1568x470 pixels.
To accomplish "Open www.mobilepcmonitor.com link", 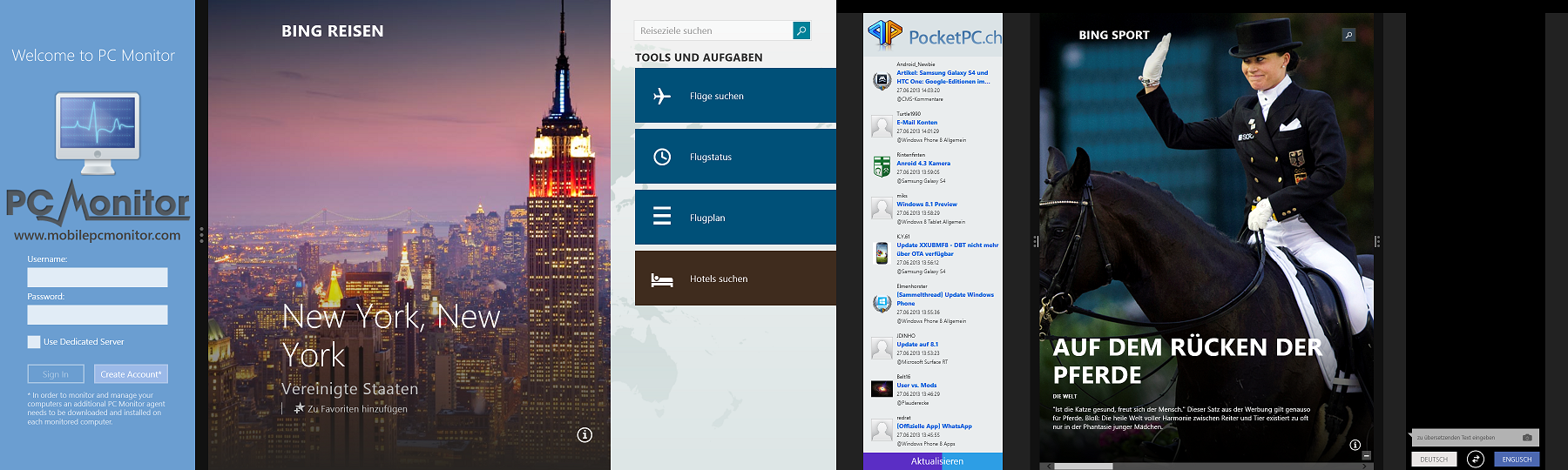I will 98,235.
